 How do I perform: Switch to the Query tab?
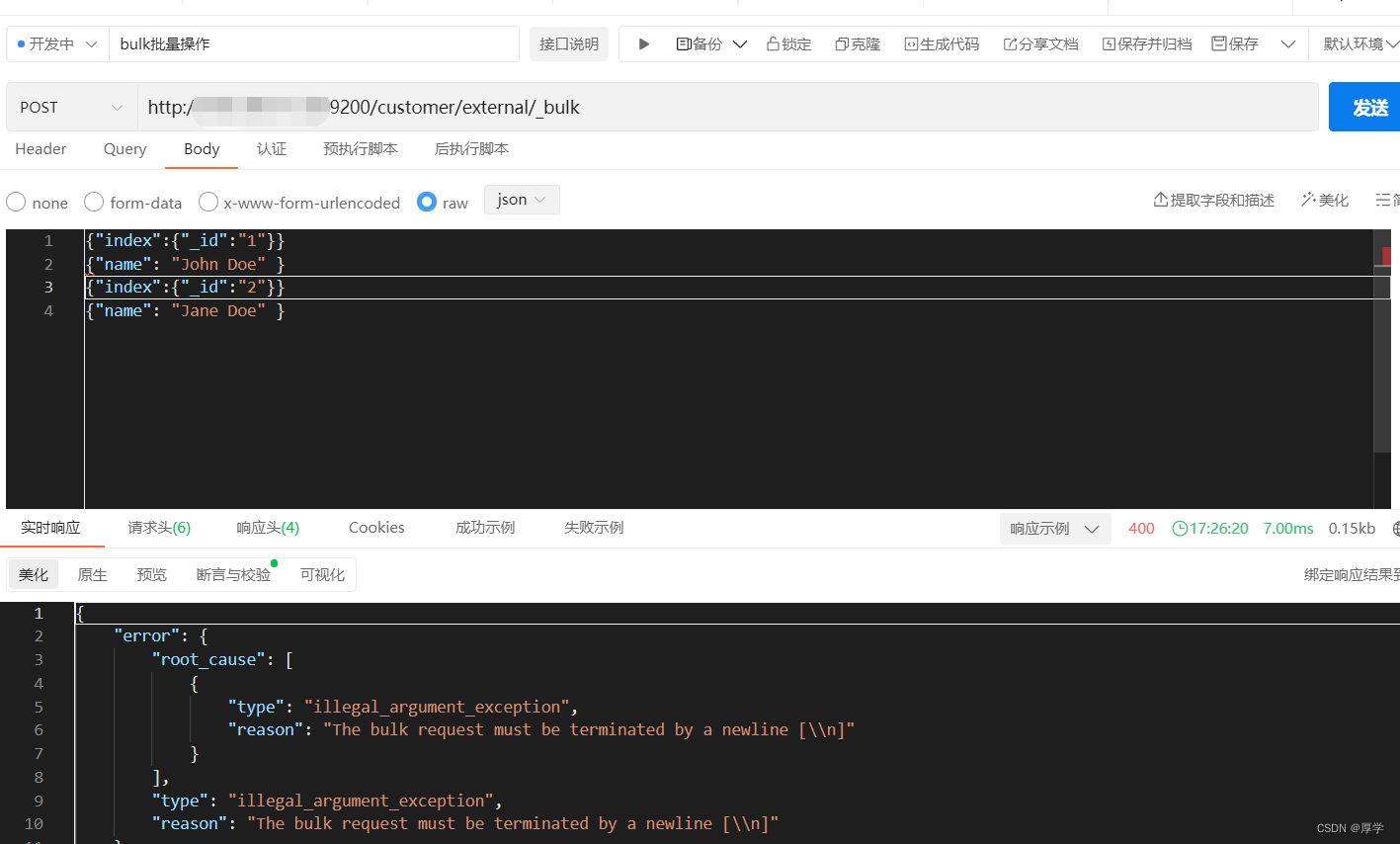125,149
